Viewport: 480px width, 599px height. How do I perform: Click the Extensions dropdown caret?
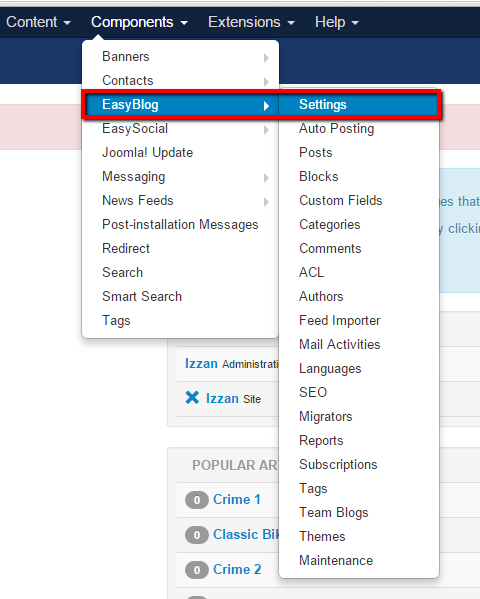tap(291, 23)
